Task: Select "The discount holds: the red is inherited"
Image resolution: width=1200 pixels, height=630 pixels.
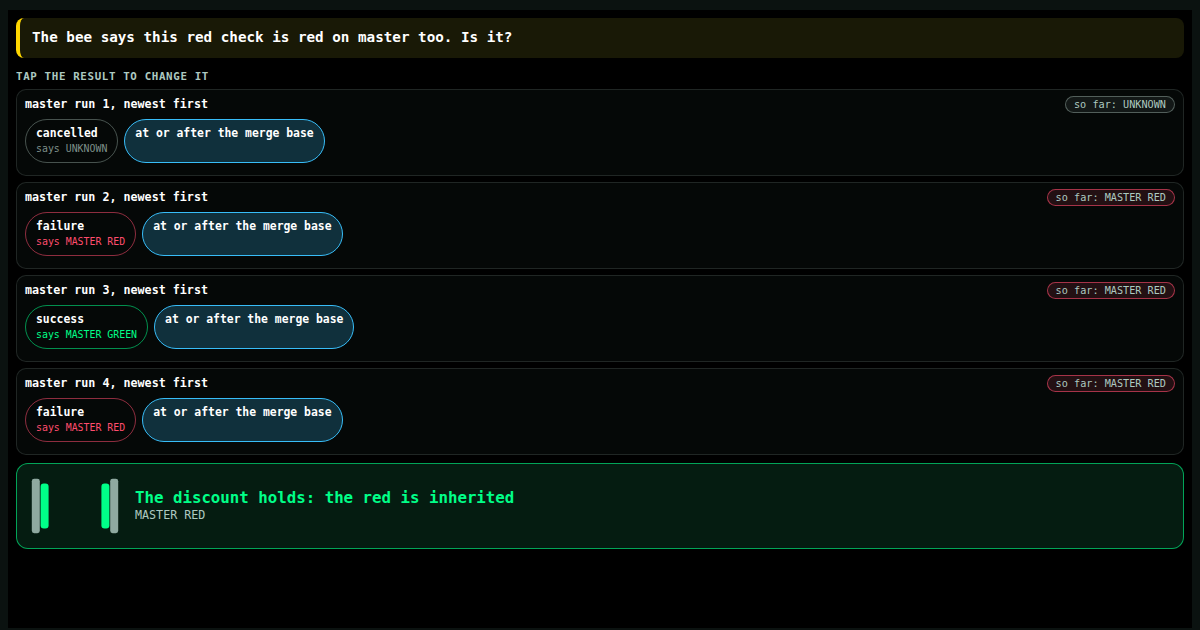Action: (x=324, y=497)
